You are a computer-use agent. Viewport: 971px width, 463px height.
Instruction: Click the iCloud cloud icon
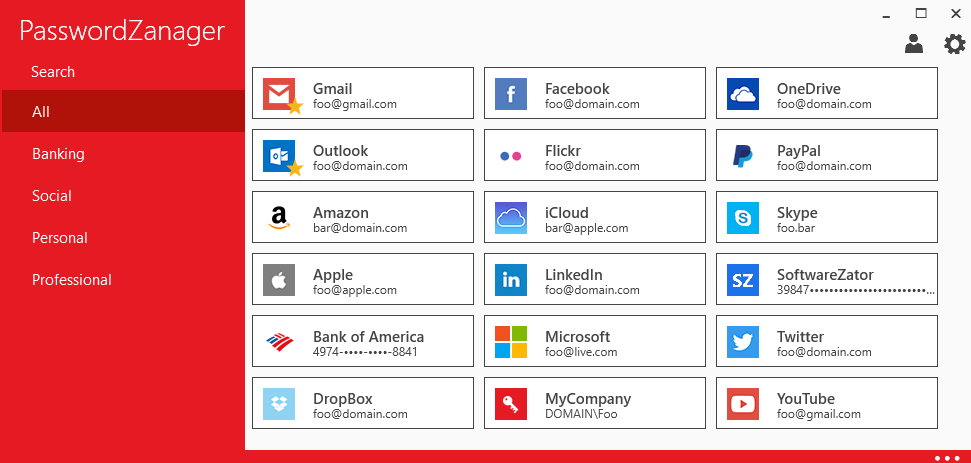[511, 217]
